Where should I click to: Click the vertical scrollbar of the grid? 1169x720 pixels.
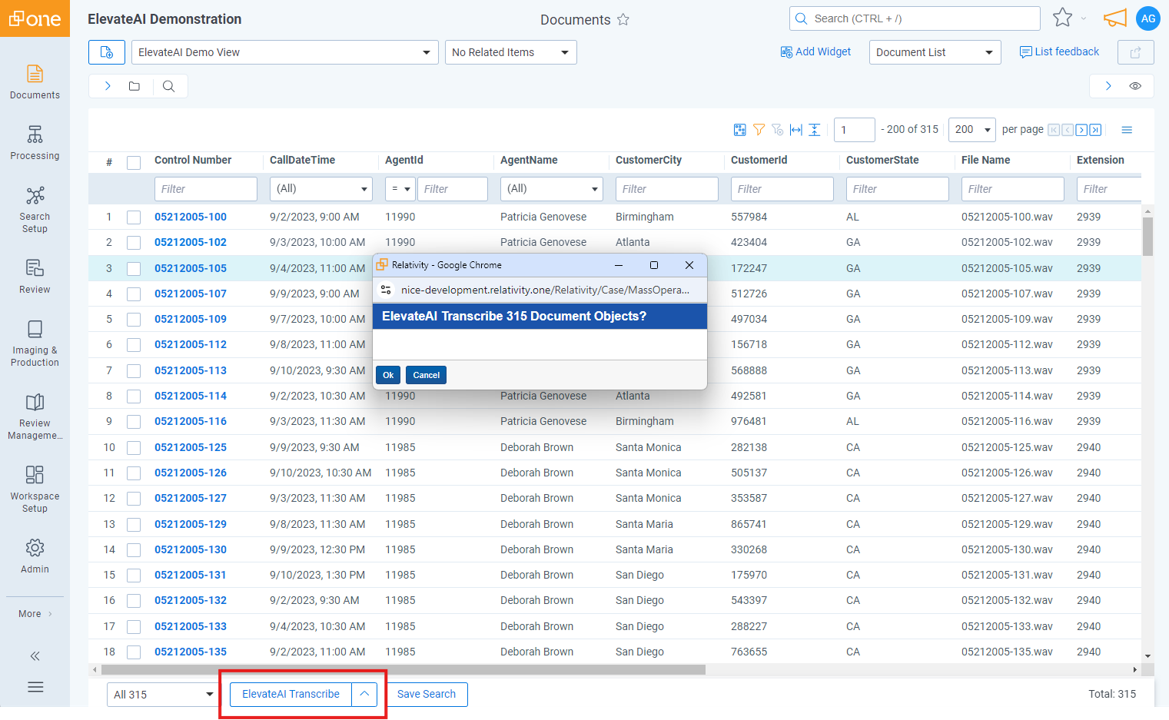pyautogui.click(x=1147, y=236)
